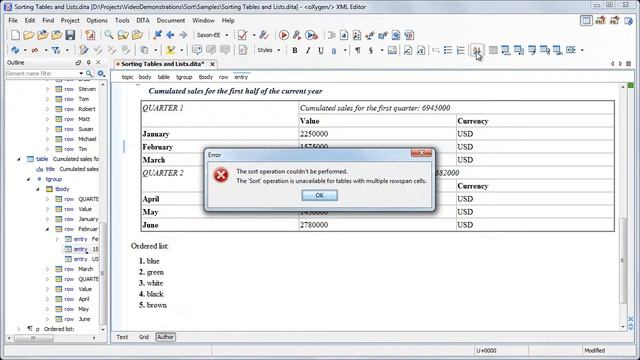Click the blue Back arrow icon

point(171,35)
